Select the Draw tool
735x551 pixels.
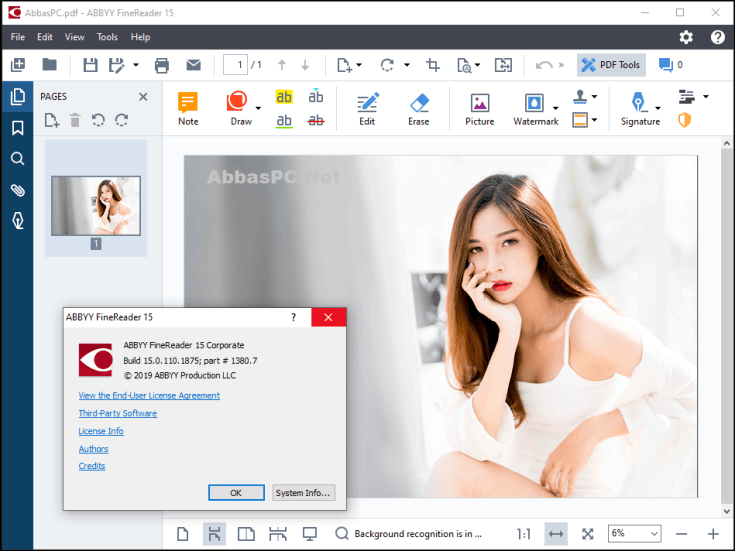click(238, 109)
